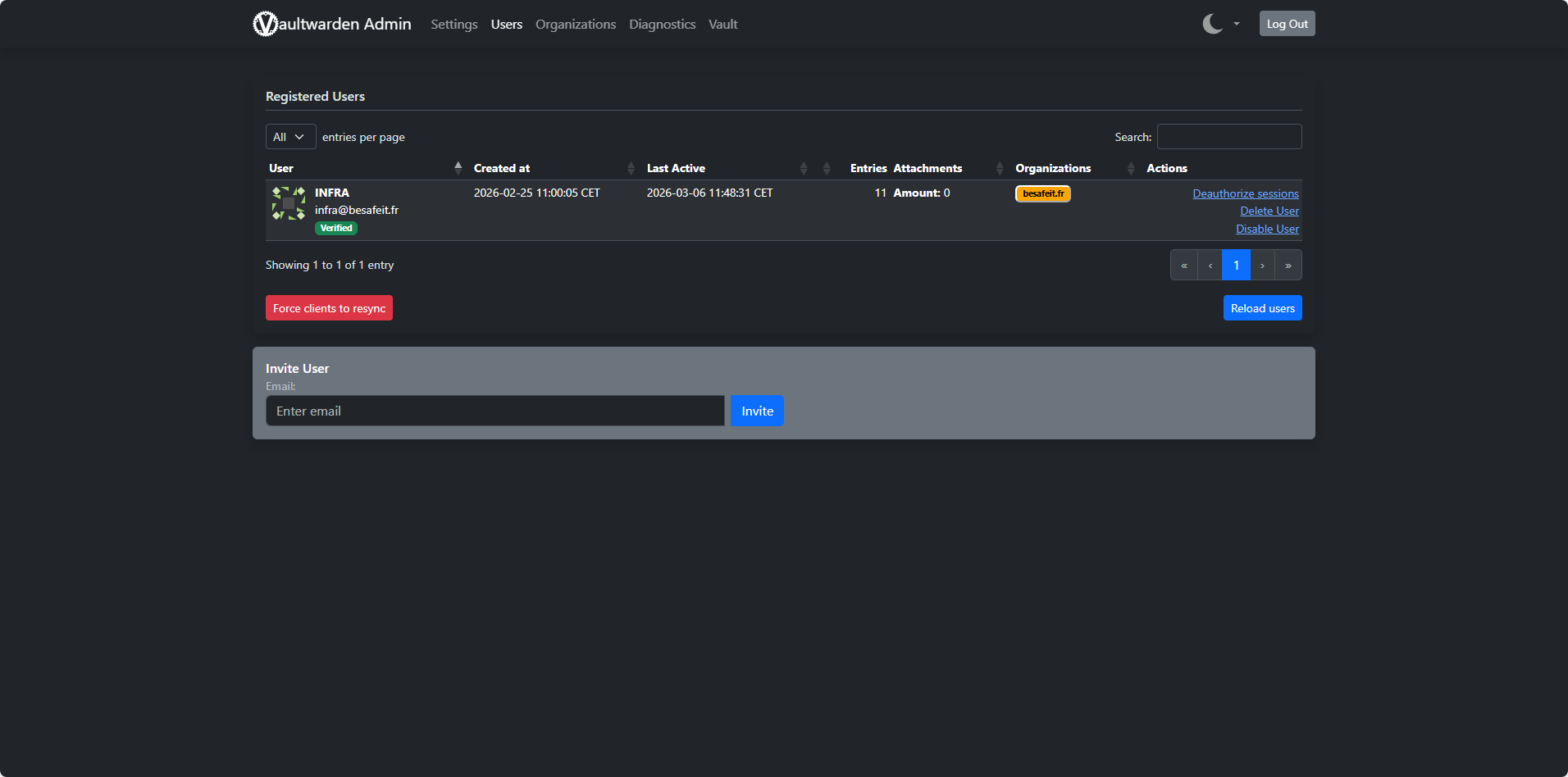
Task: Open the Settings menu item
Action: 454,25
